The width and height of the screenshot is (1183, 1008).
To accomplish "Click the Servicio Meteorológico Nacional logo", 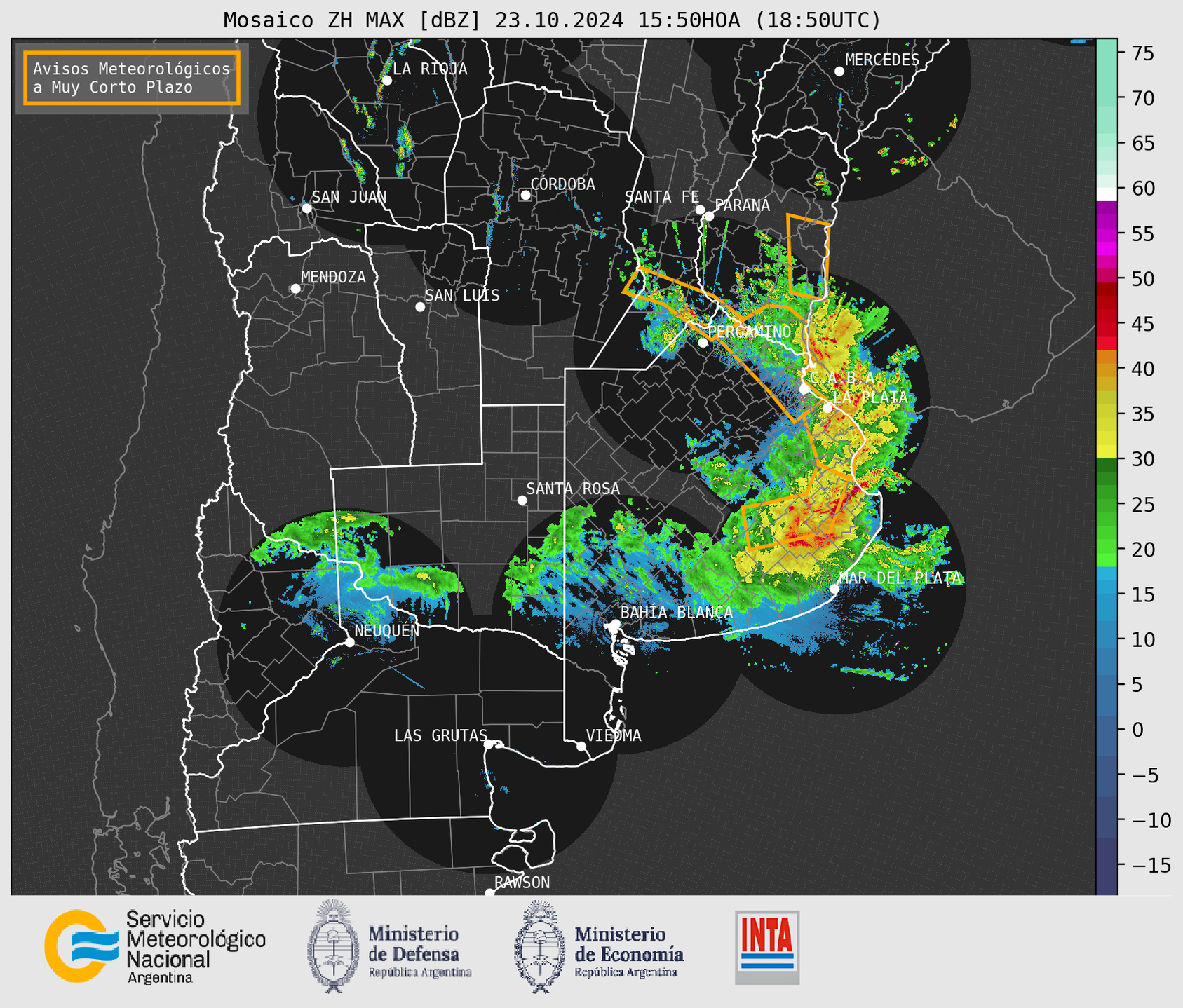I will tap(155, 948).
